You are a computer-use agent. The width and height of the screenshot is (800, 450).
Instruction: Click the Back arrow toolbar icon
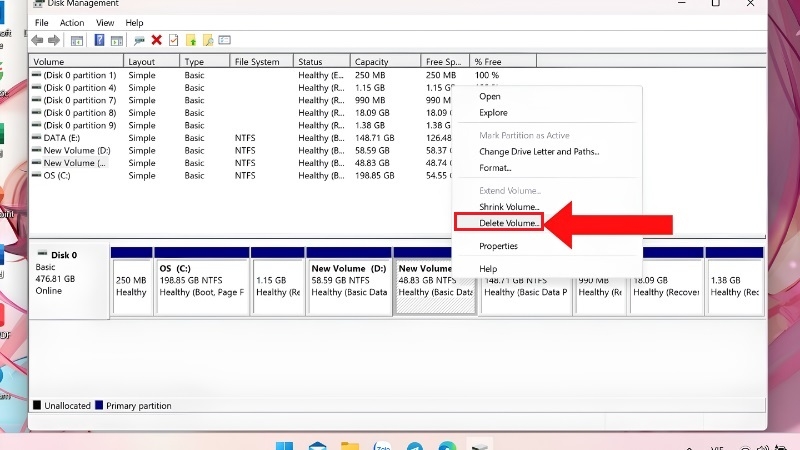click(x=37, y=40)
